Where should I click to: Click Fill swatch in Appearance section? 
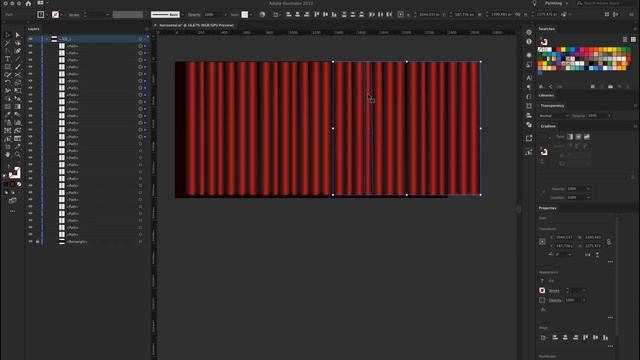(542, 281)
